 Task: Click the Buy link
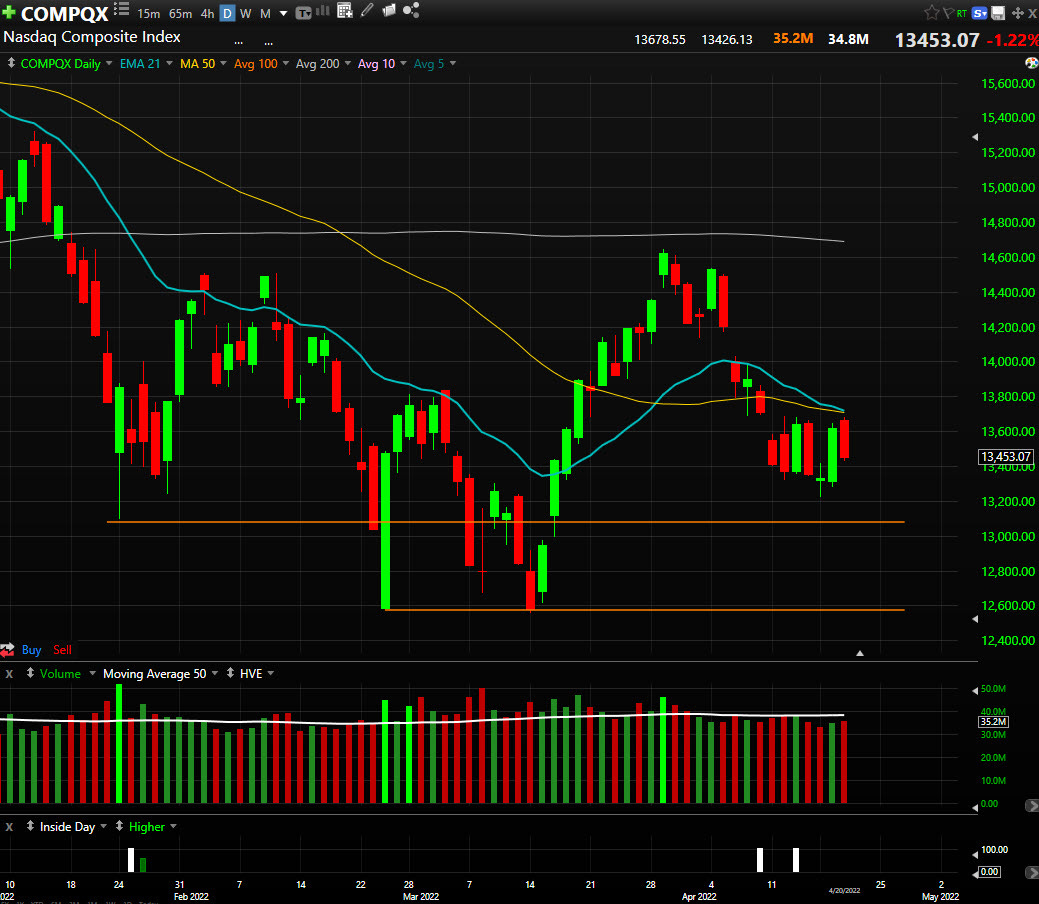(31, 650)
